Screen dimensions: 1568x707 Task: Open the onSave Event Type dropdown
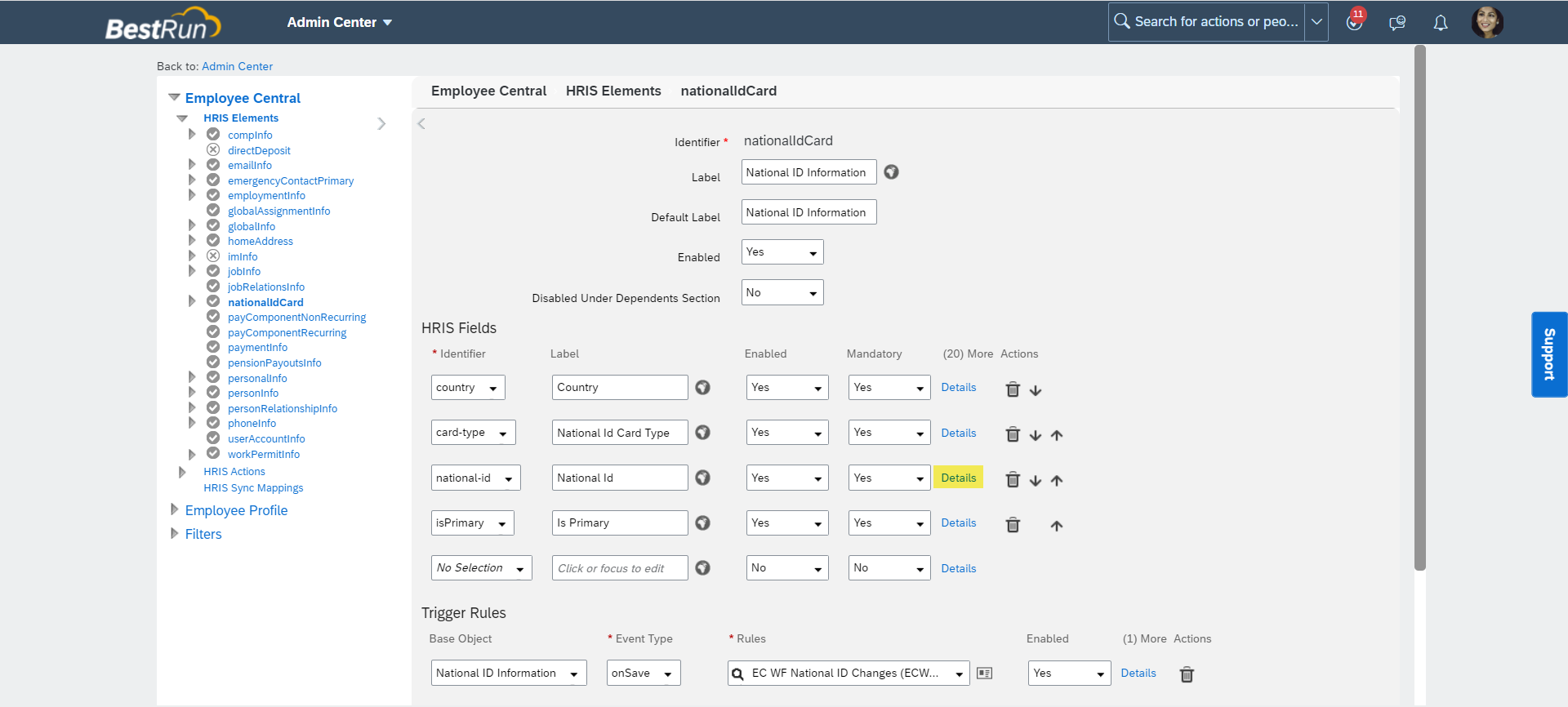644,673
